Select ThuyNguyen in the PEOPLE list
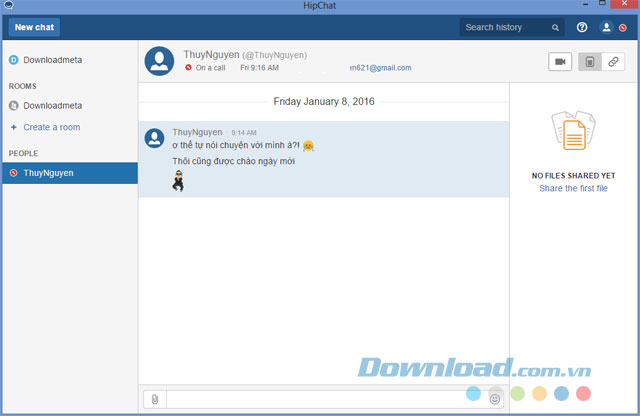The width and height of the screenshot is (640, 416). coord(70,173)
